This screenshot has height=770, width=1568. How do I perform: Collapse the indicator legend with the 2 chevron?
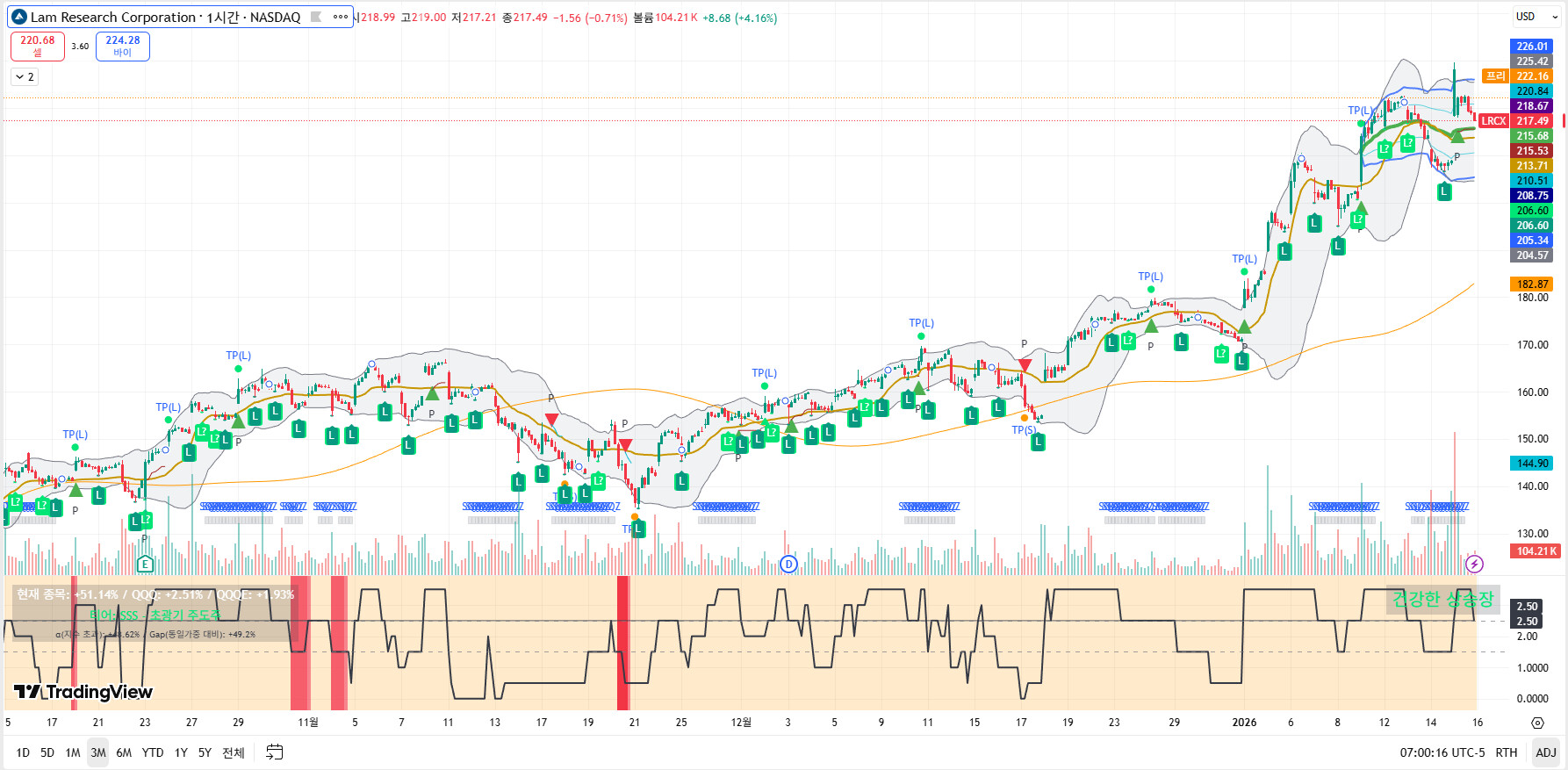(25, 77)
